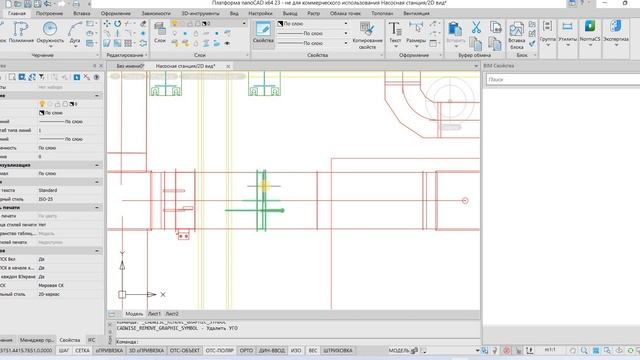Select the Rotate tool in Редактирование
The width and height of the screenshot is (640, 360).
point(118,24)
